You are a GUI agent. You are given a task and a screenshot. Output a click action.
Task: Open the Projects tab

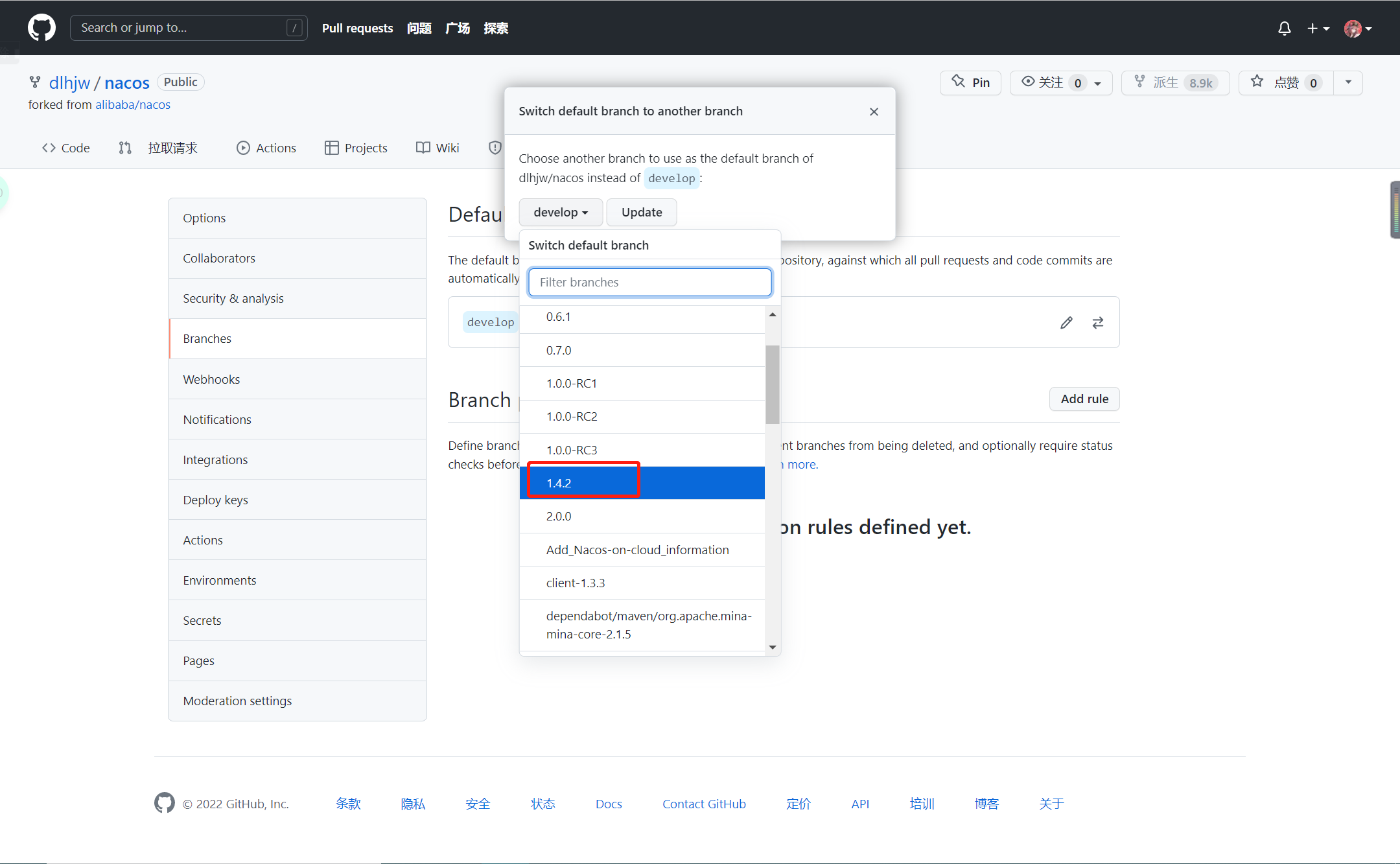tap(356, 148)
